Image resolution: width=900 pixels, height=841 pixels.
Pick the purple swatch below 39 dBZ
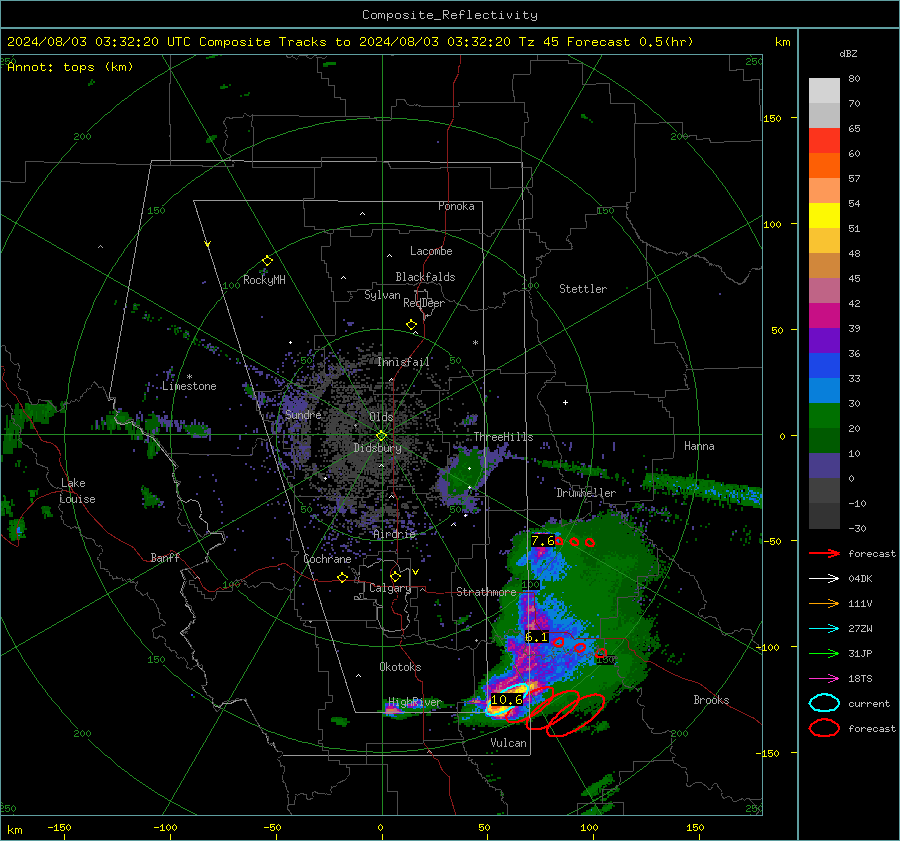pyautogui.click(x=824, y=340)
